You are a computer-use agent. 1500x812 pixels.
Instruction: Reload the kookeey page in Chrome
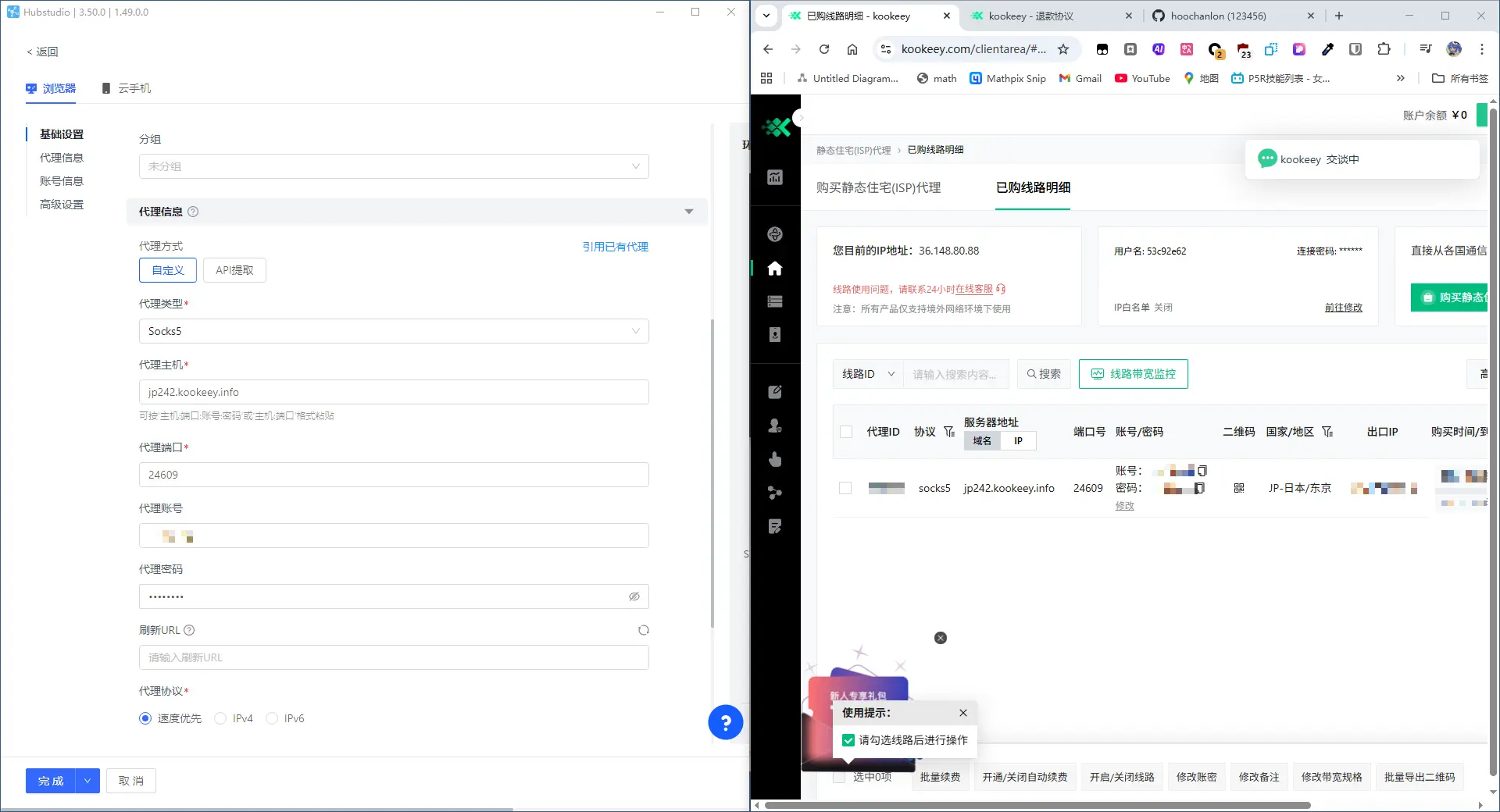coord(824,49)
